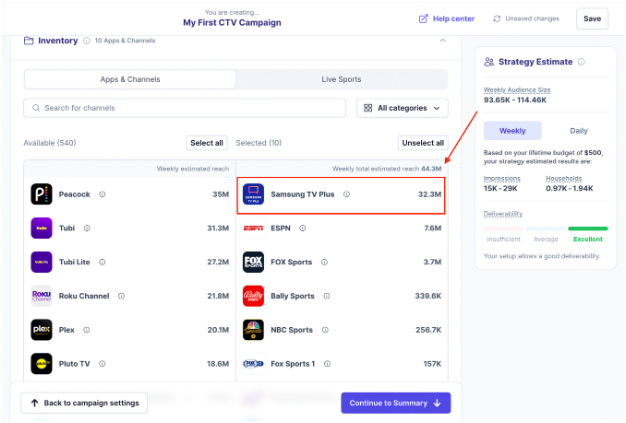Click the Samsung TV Plus logo
The image size is (626, 423).
pyautogui.click(x=253, y=194)
